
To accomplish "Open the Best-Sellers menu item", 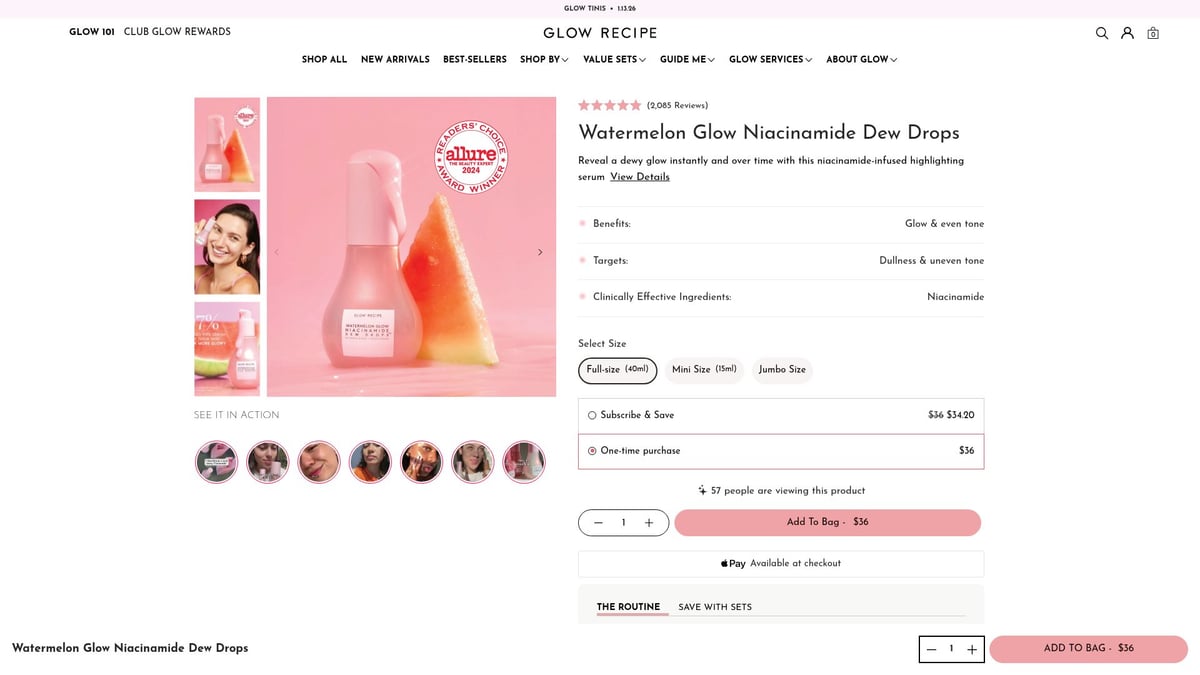I will (x=474, y=59).
